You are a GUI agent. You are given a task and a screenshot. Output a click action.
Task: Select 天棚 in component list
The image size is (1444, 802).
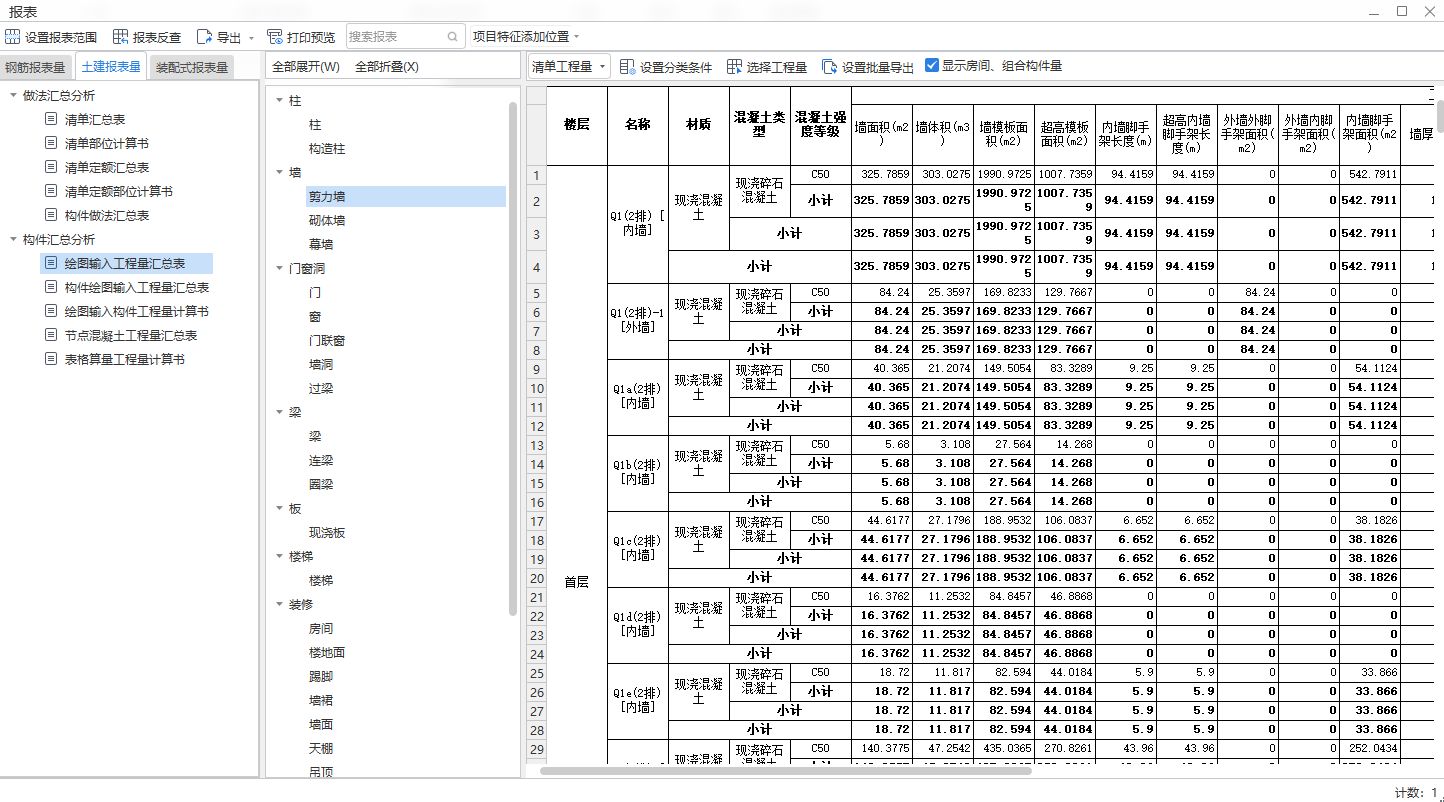point(321,748)
